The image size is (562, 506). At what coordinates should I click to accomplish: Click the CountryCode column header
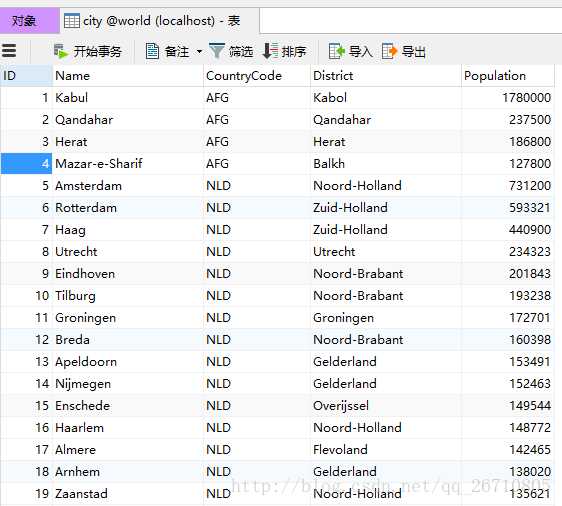click(257, 76)
